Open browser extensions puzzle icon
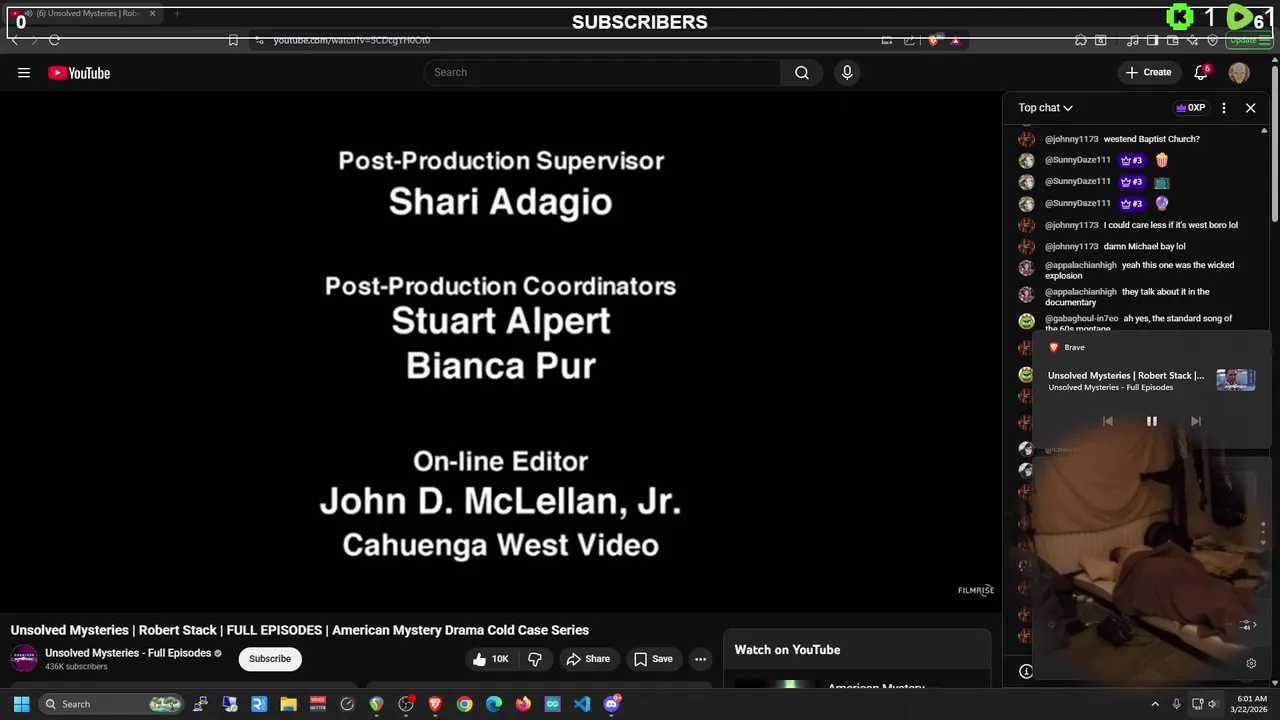This screenshot has width=1280, height=720. tap(1080, 40)
